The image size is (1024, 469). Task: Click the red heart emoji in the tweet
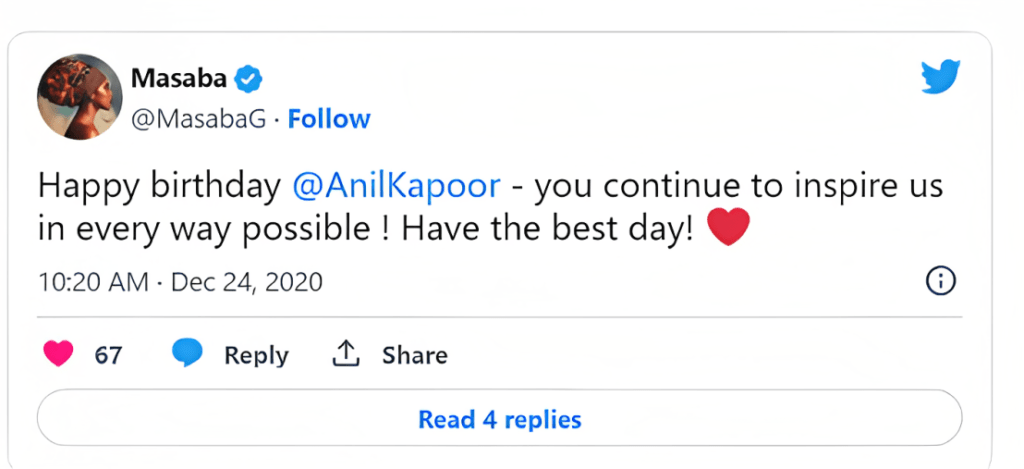click(727, 228)
